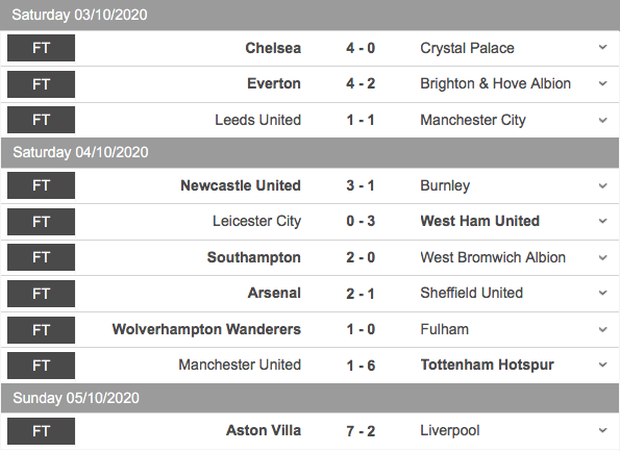
Task: Expand the Newcastle United vs Burnley row
Action: pos(603,186)
